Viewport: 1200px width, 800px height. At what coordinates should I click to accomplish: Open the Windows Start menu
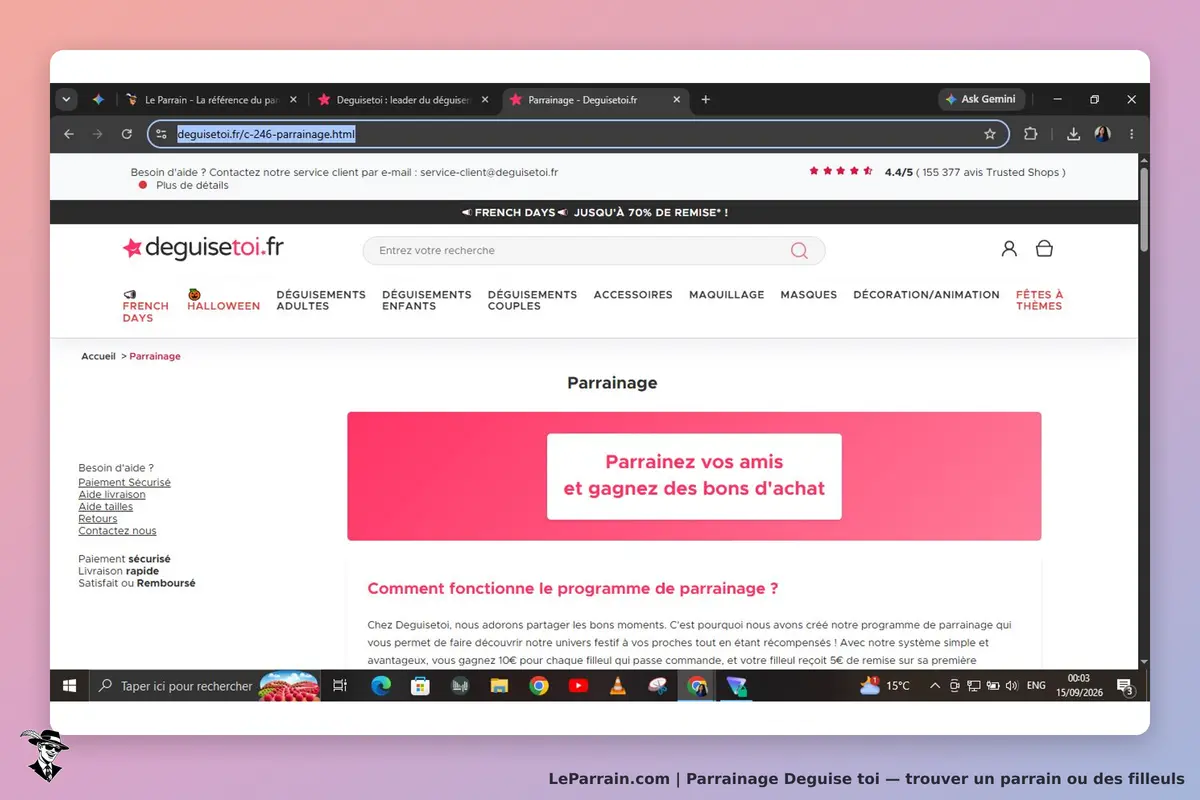tap(69, 686)
